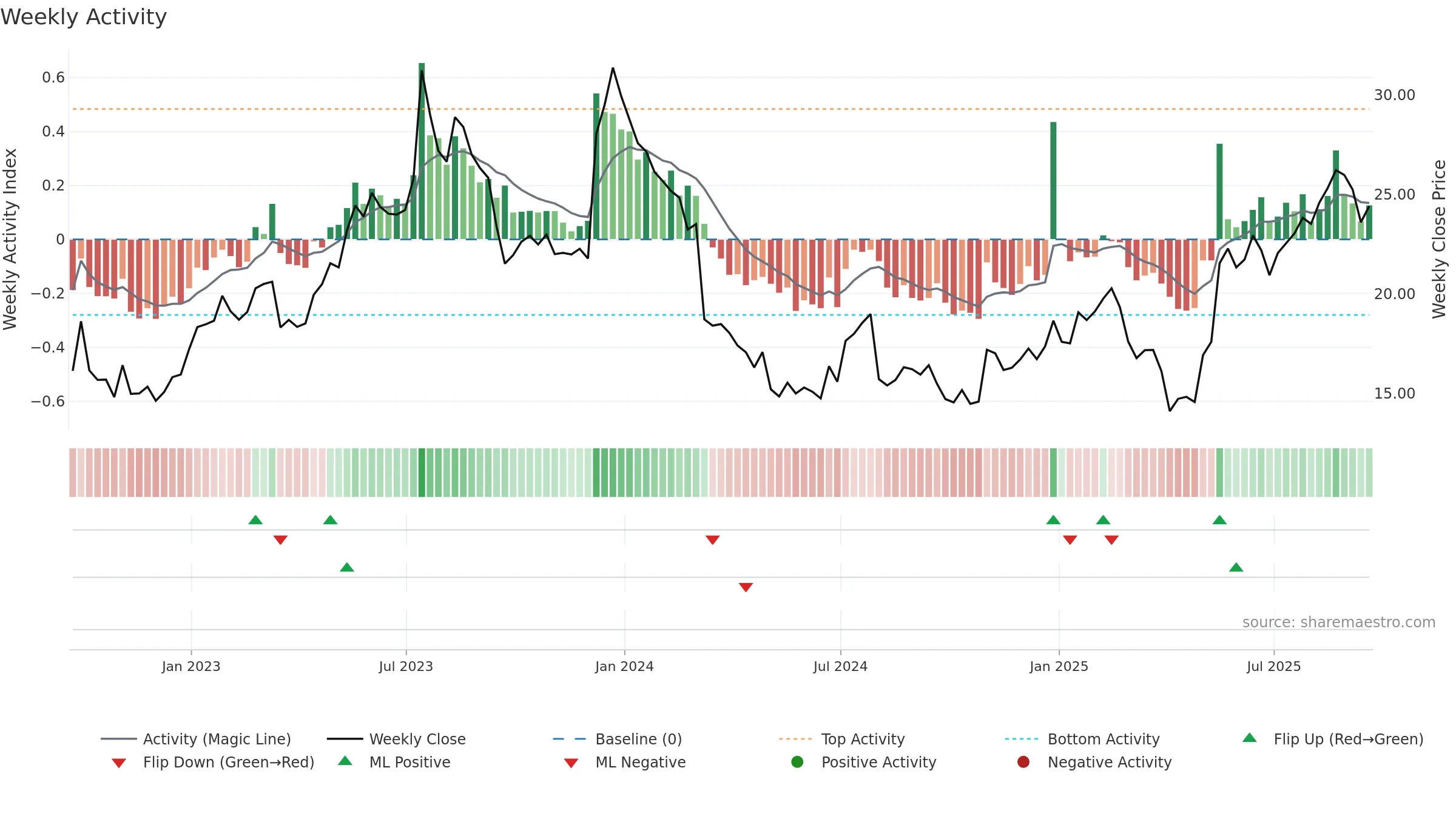Click the −0.4 left axis tick label
Viewport: 1456px width, 819px height.
coord(48,347)
